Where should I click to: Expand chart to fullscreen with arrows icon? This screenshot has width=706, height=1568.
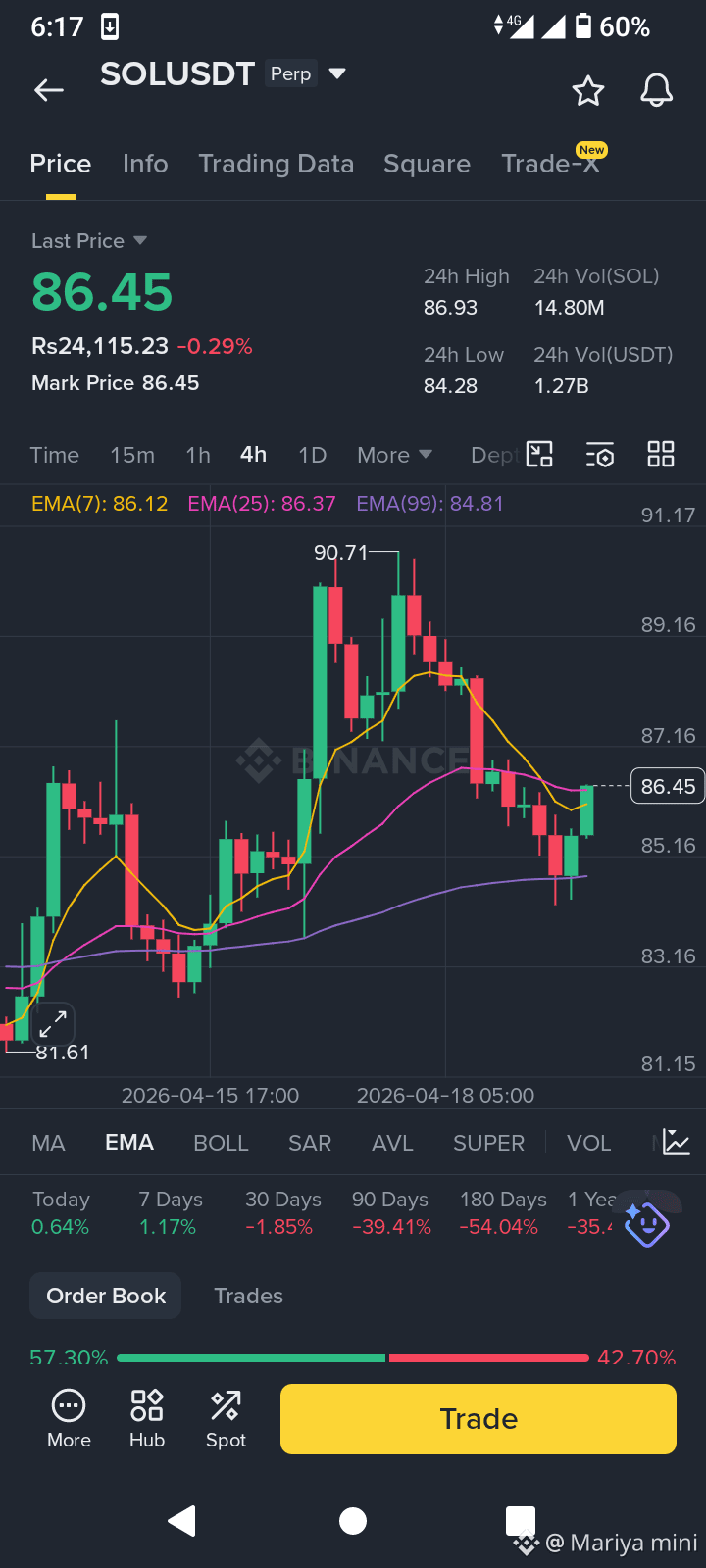52,1024
